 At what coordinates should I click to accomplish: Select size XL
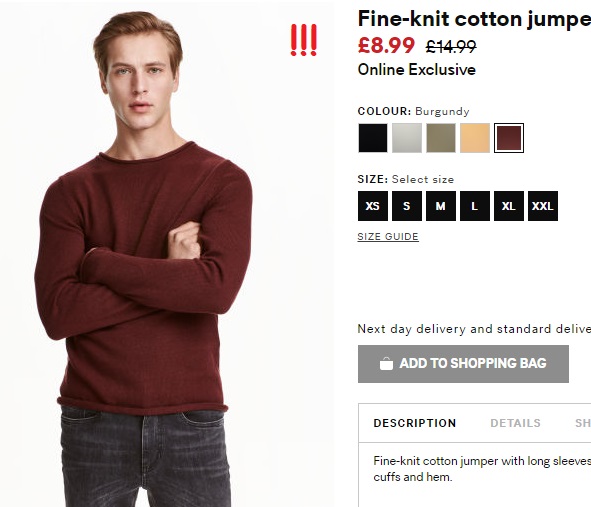click(x=509, y=206)
